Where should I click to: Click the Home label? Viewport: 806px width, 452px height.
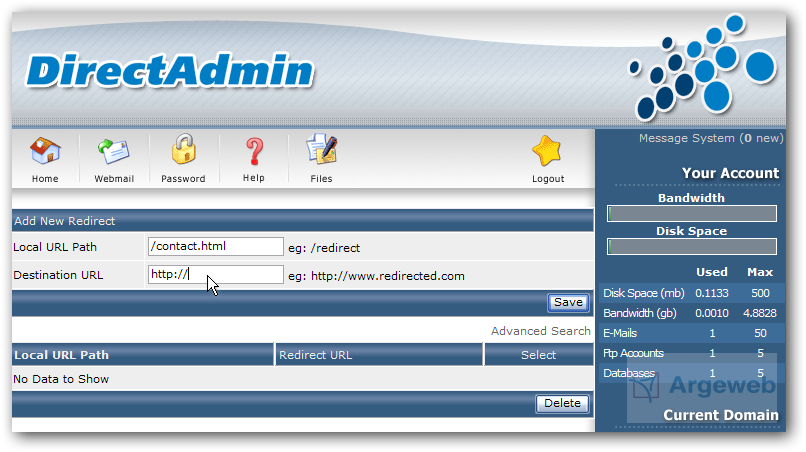pyautogui.click(x=45, y=178)
